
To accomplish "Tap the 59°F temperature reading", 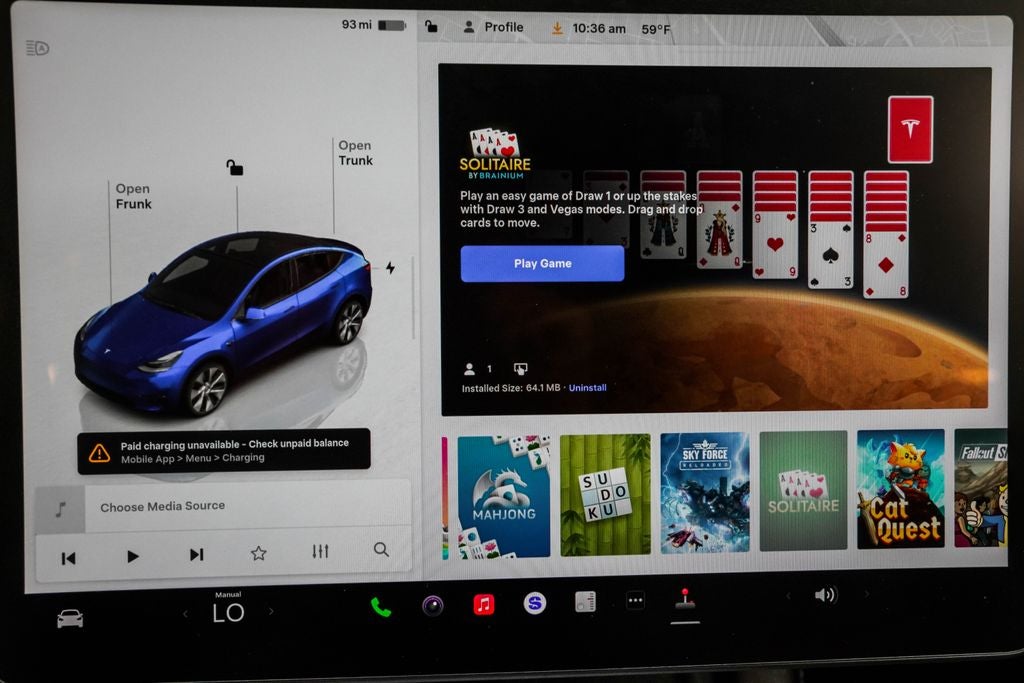I will (656, 29).
